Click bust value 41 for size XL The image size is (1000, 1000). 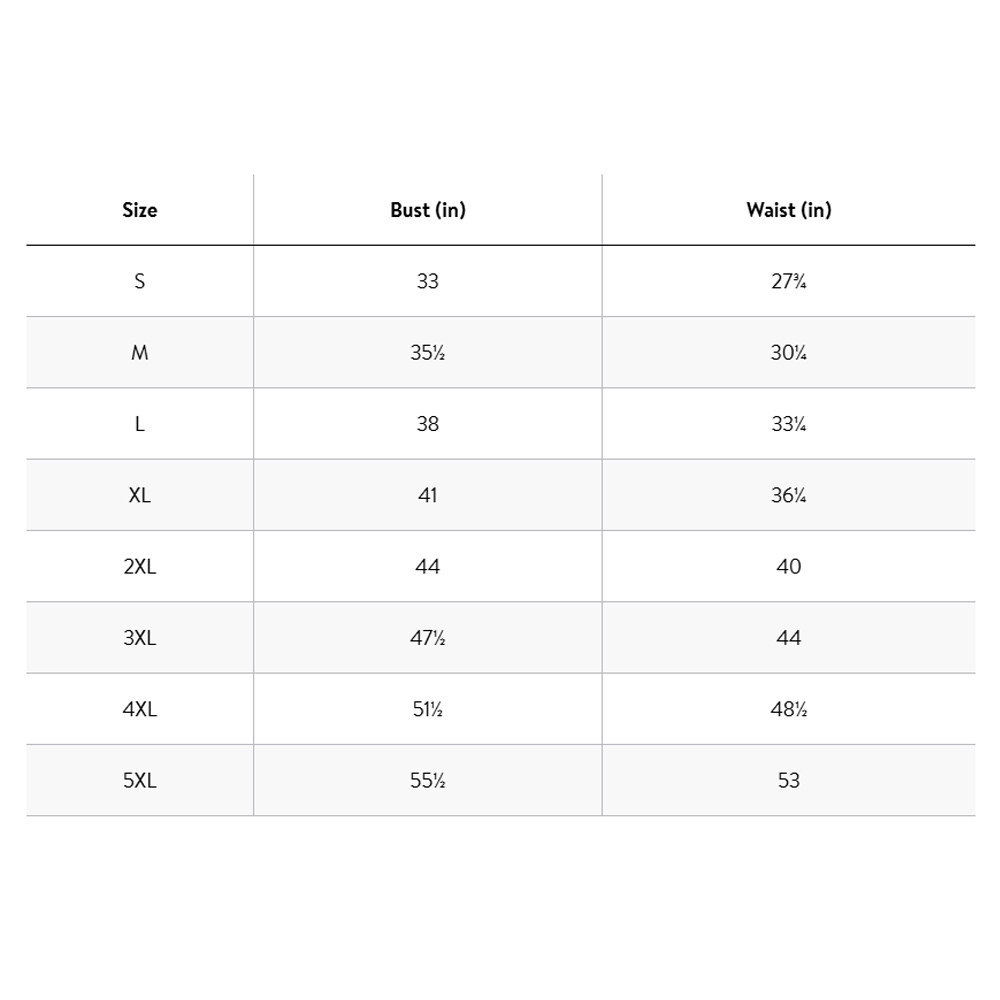428,495
